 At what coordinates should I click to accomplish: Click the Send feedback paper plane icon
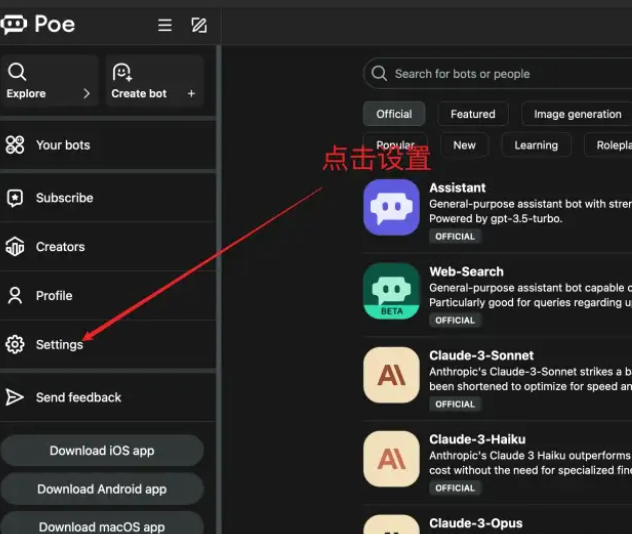coord(15,397)
